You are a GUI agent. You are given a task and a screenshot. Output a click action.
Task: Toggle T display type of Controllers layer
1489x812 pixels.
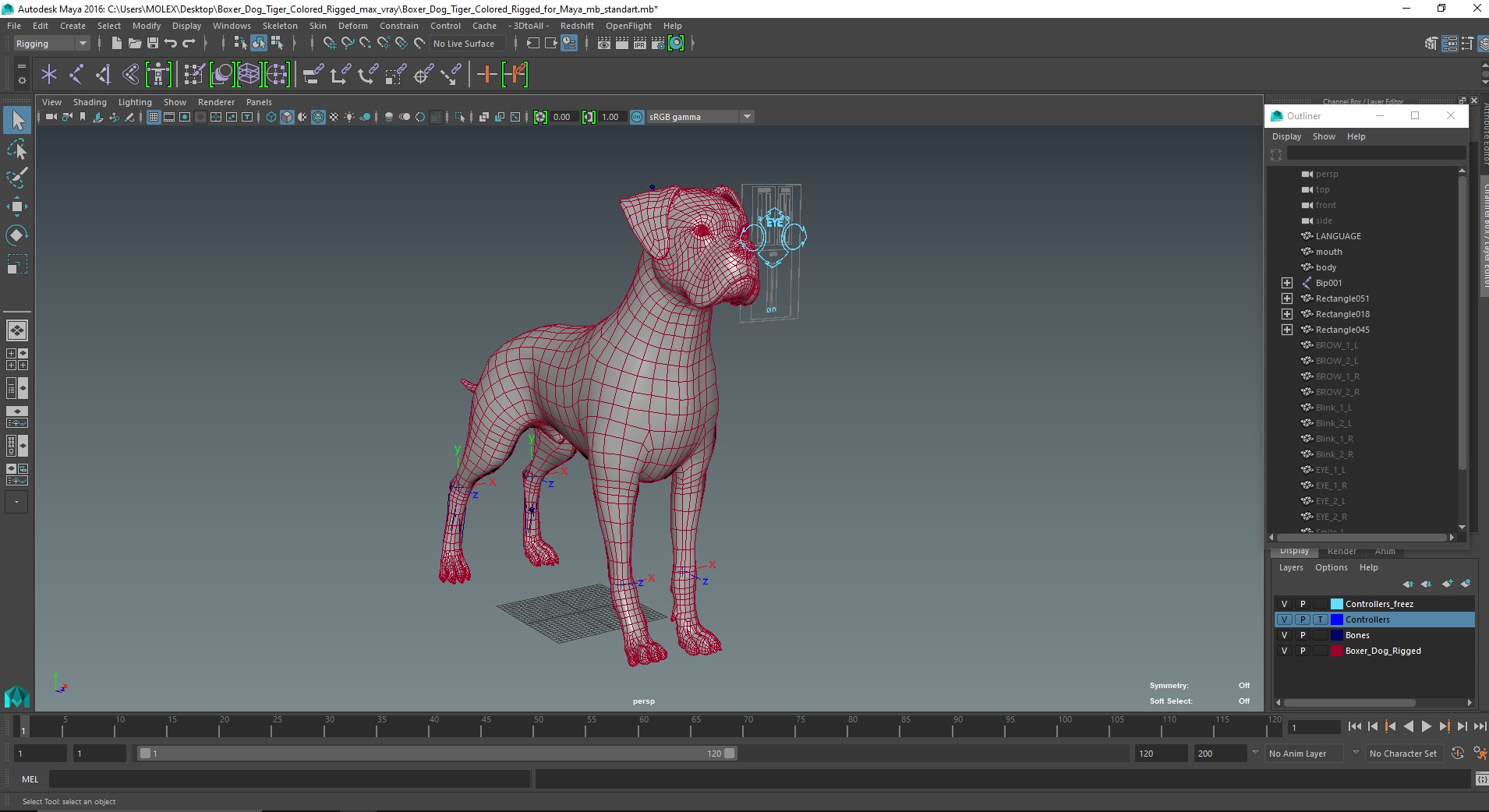tap(1320, 620)
